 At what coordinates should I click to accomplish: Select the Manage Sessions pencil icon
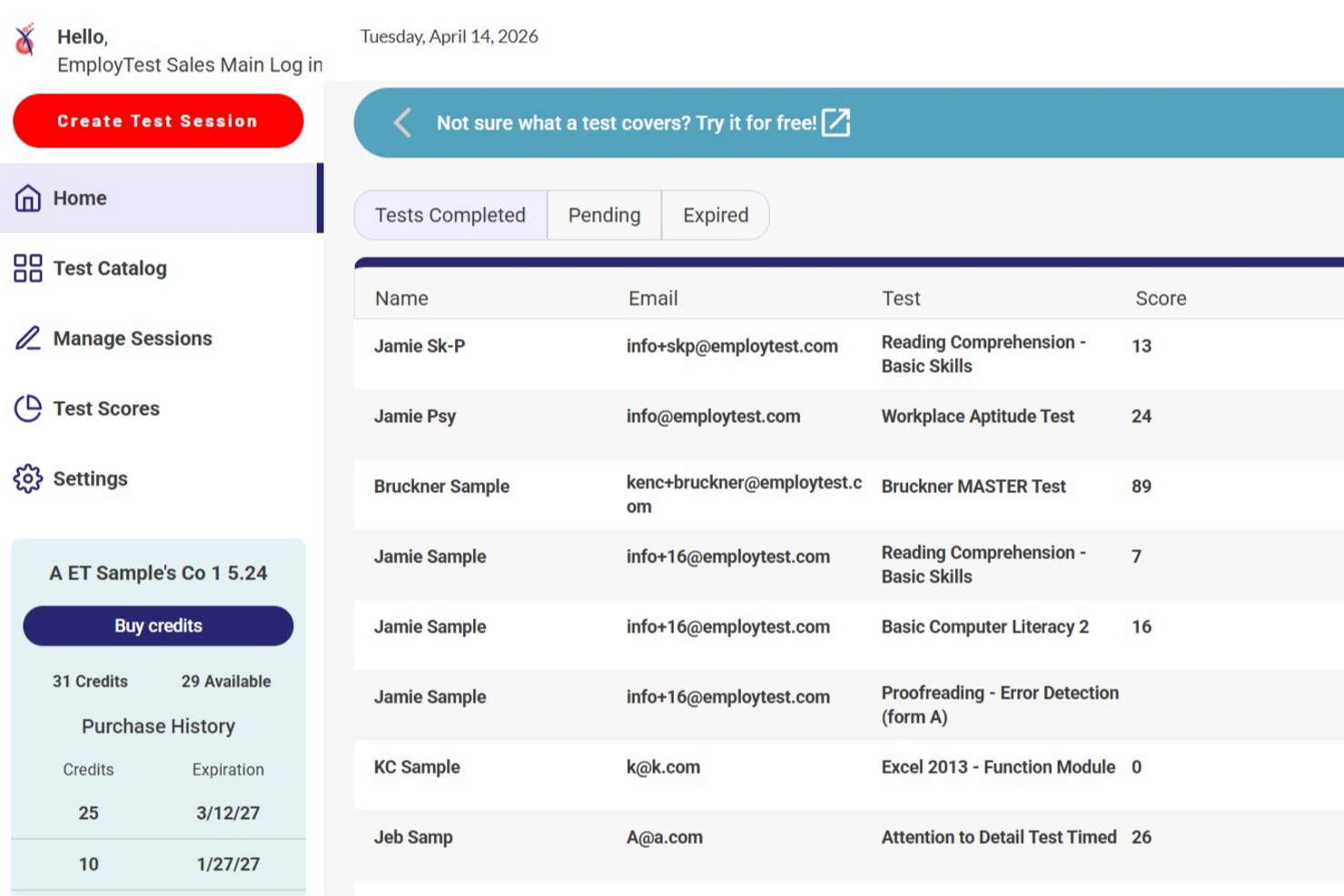[27, 338]
